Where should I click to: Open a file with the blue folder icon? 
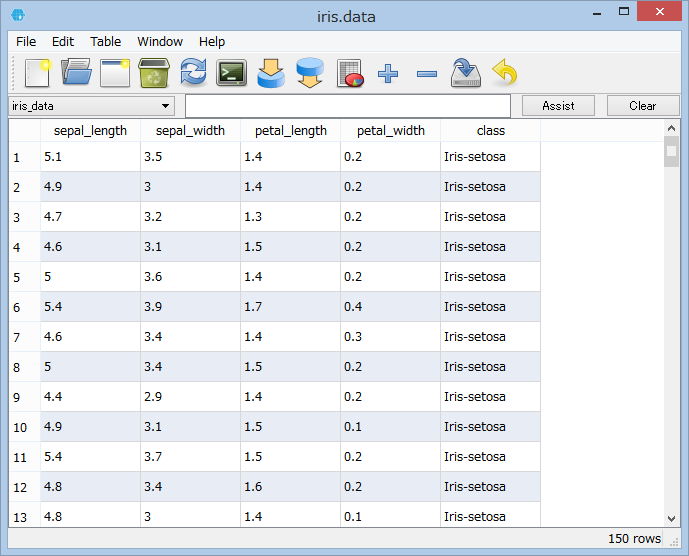click(x=76, y=73)
